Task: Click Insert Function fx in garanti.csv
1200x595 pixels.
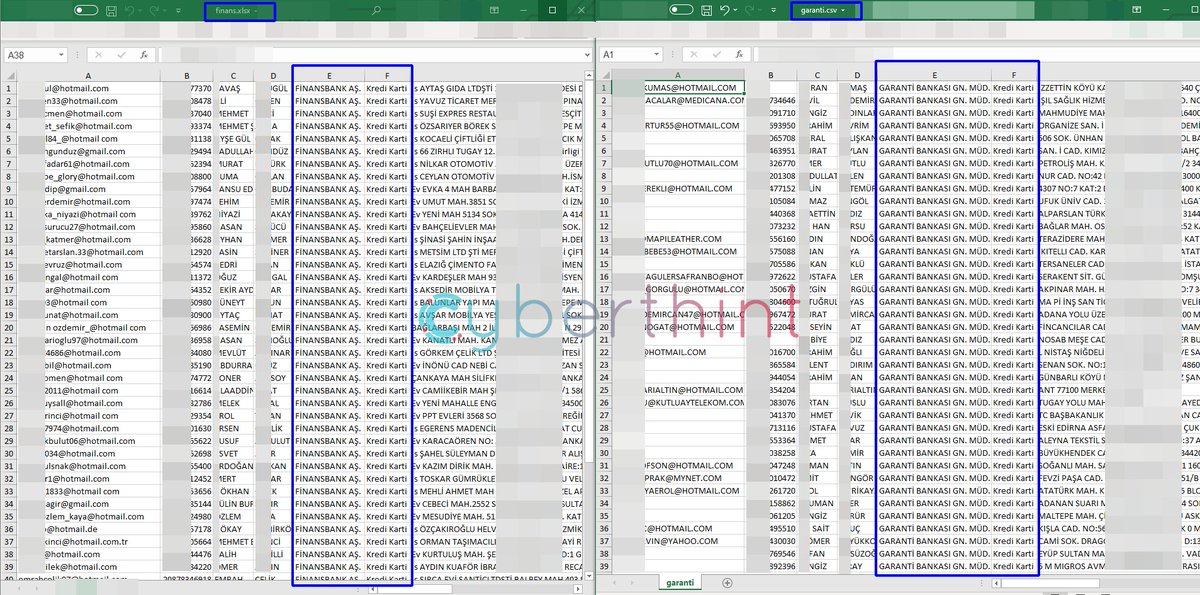Action: [x=740, y=55]
